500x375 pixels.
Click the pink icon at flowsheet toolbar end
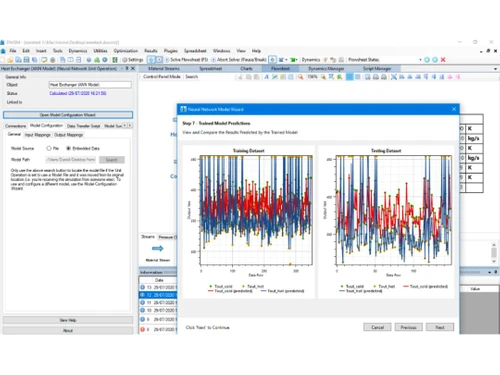click(458, 77)
